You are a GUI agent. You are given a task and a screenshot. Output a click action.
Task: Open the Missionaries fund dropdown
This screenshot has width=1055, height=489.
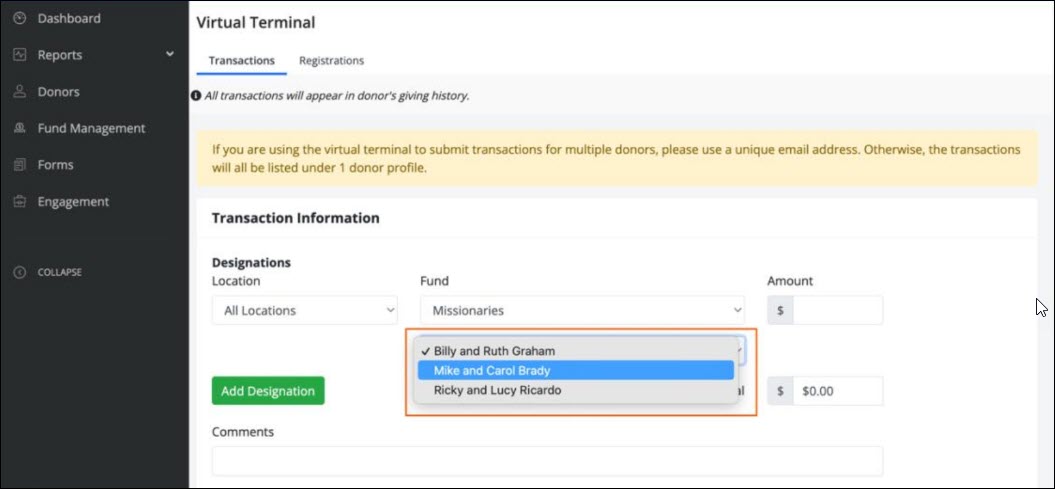click(582, 310)
